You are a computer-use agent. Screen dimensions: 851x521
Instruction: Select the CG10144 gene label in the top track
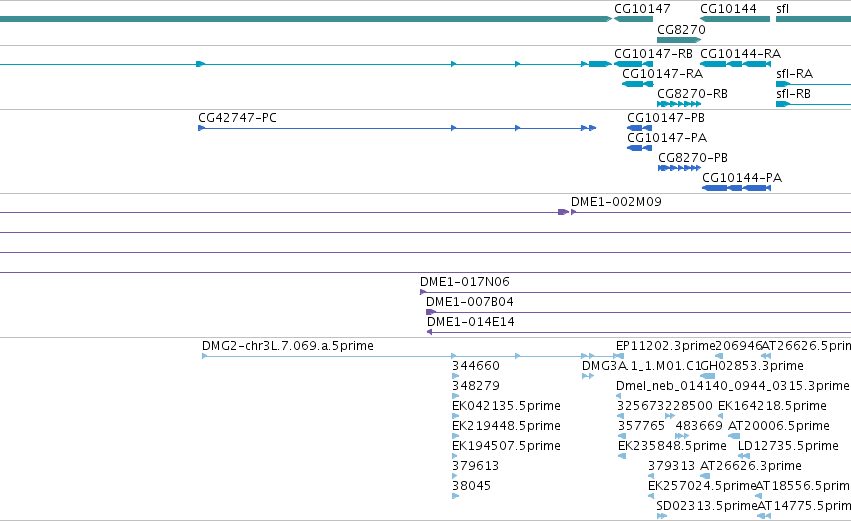click(x=728, y=9)
